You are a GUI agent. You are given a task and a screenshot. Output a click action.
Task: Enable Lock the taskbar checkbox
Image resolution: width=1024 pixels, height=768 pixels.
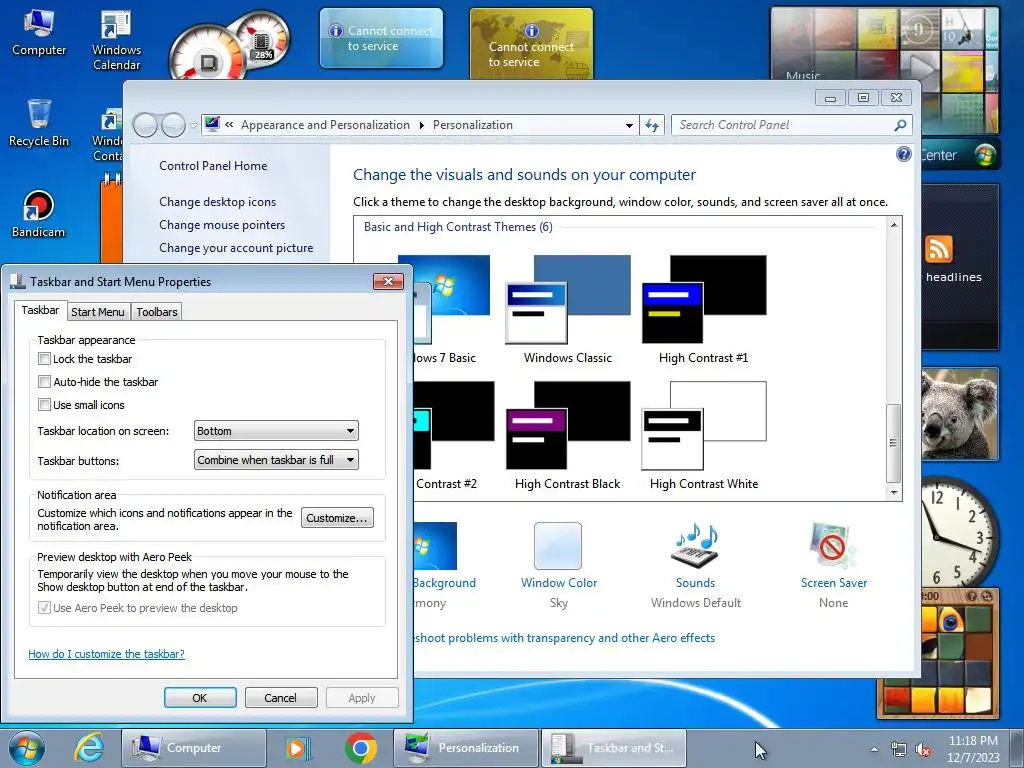(x=44, y=359)
